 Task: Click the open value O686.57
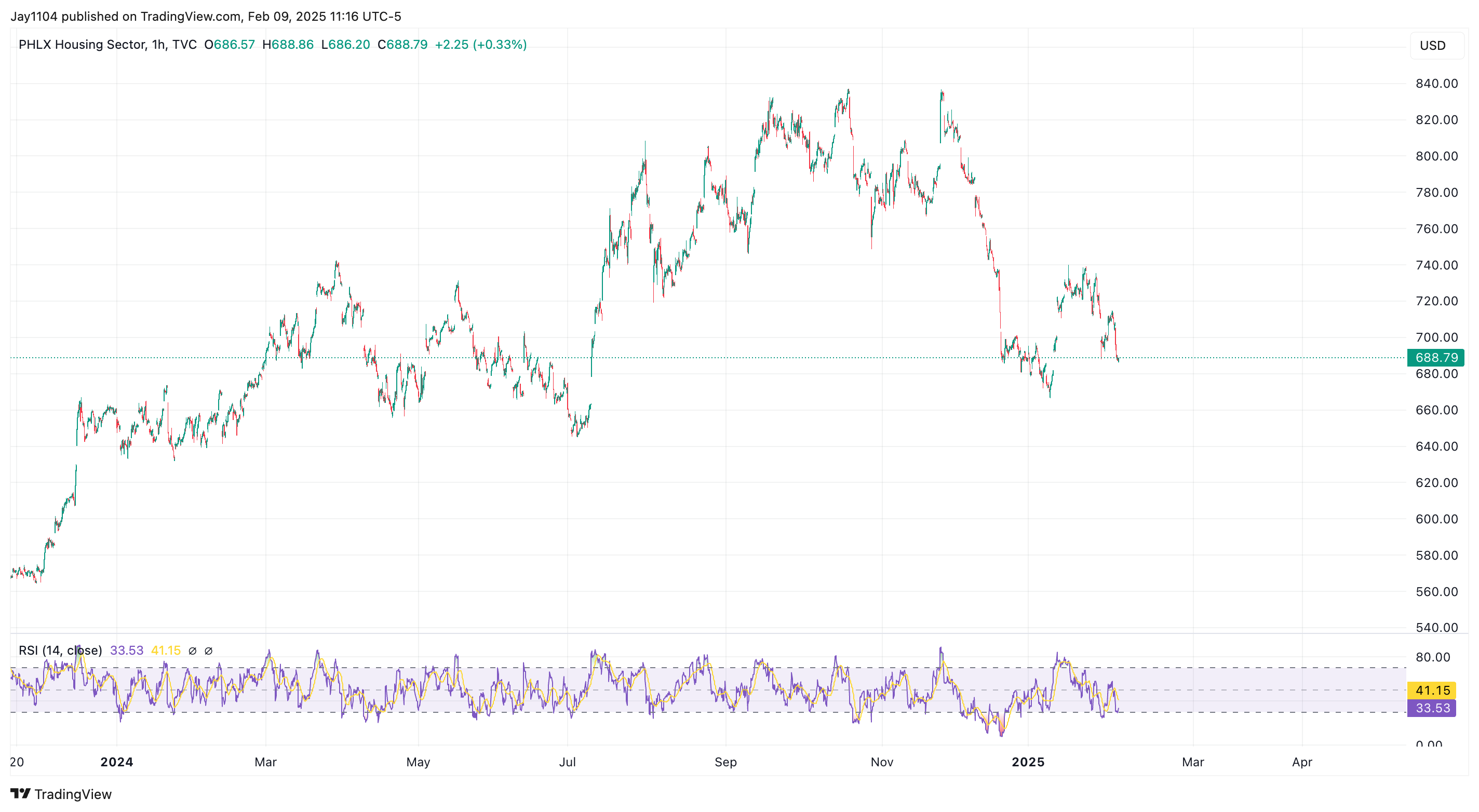[230, 44]
